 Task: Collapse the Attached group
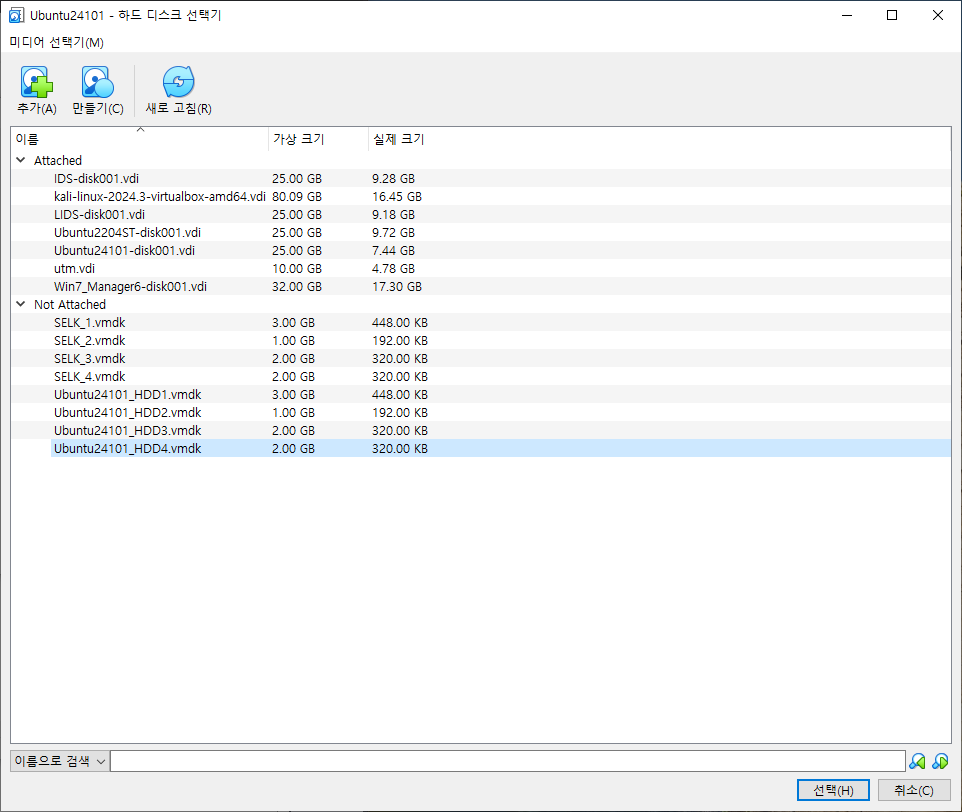[21, 160]
